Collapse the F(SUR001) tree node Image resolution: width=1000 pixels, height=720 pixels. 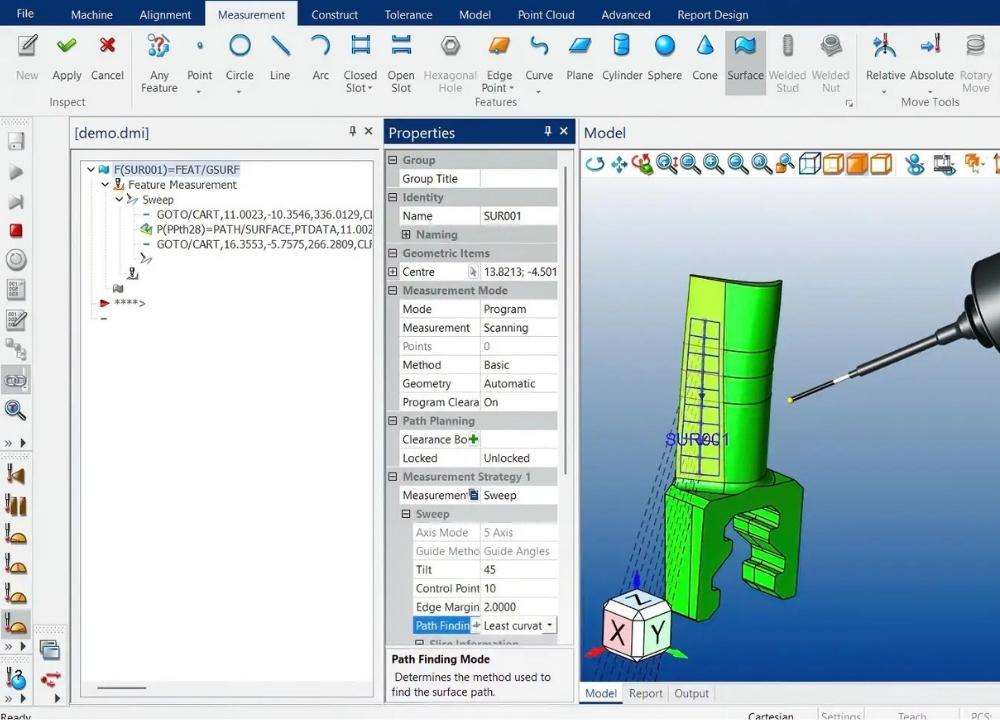pos(91,170)
